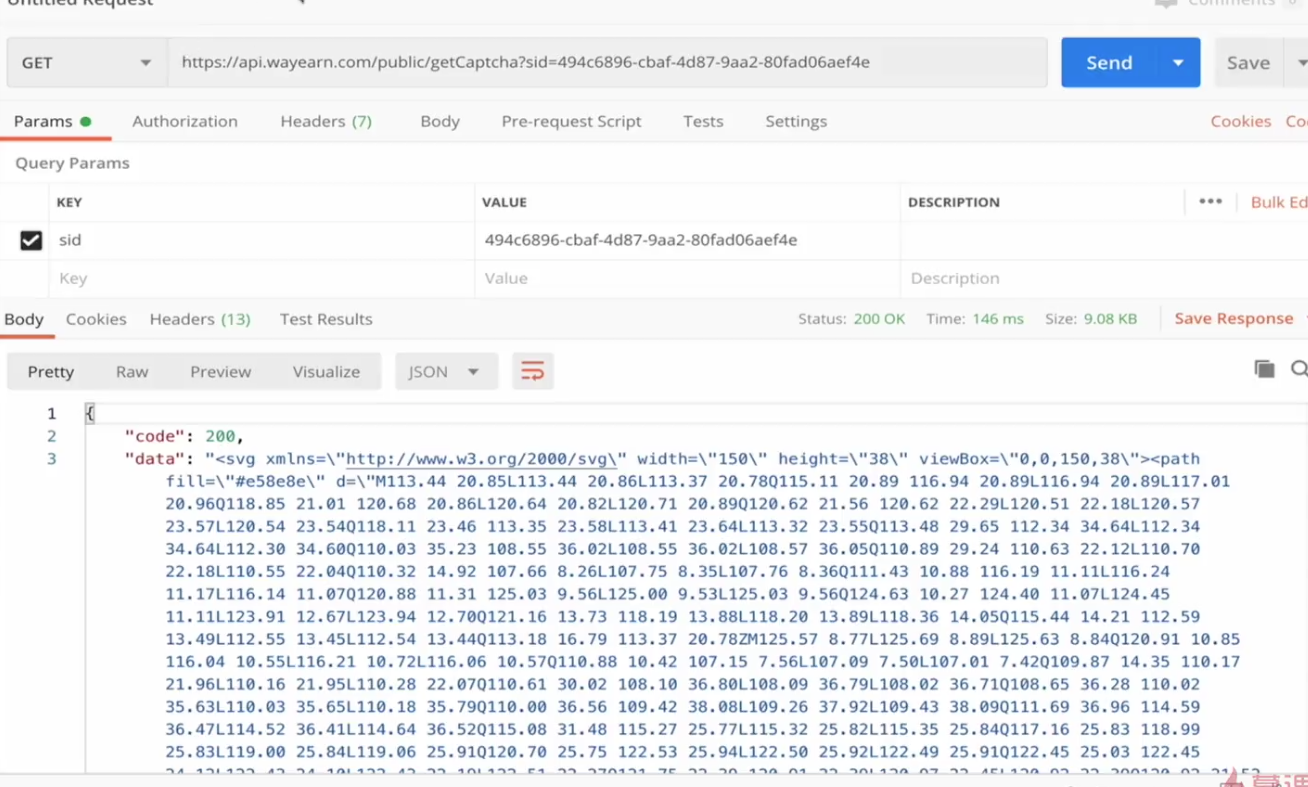This screenshot has height=787, width=1308.
Task: Click the Save button
Action: pos(1248,62)
